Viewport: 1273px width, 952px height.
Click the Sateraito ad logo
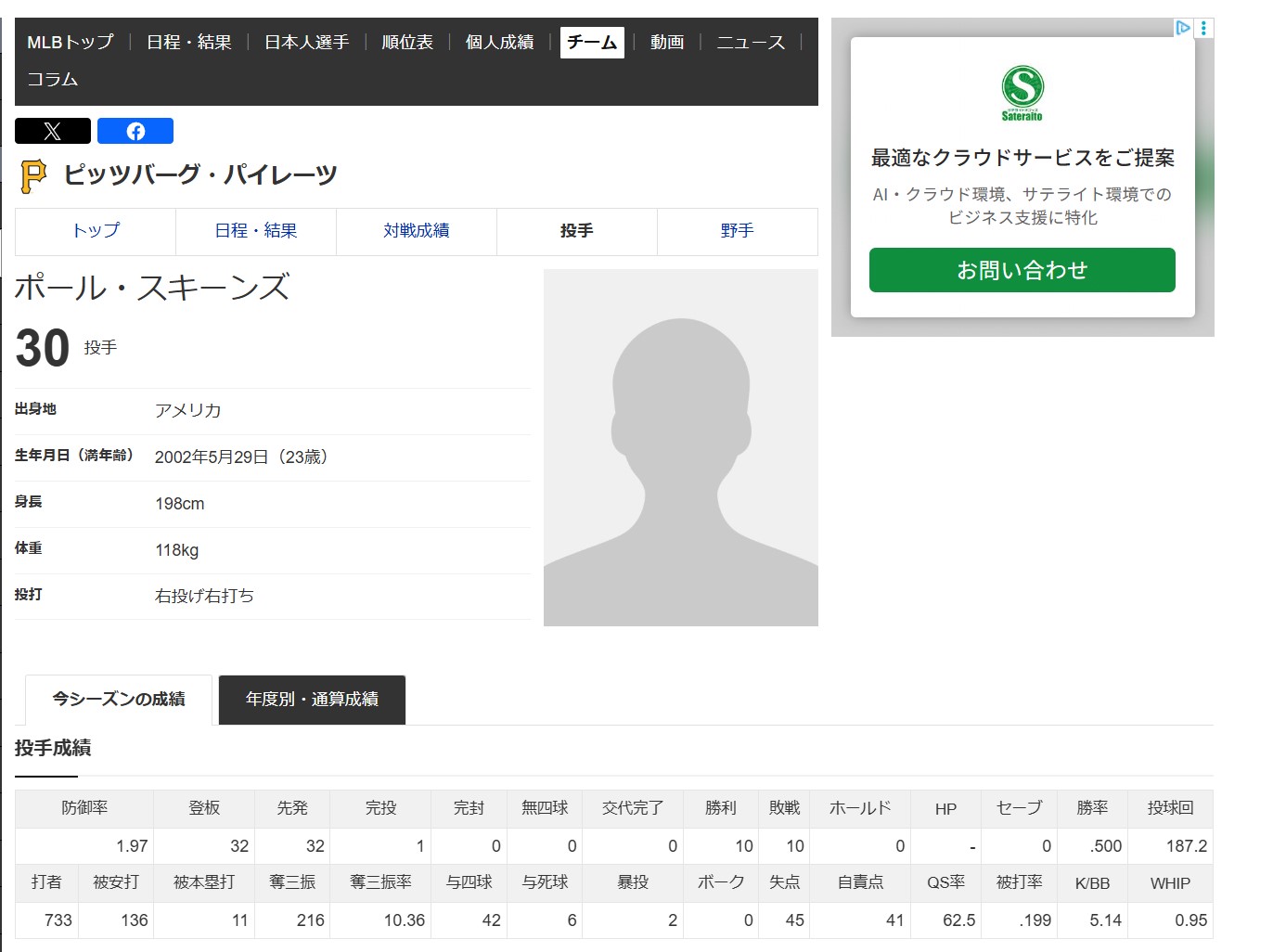tap(1022, 93)
